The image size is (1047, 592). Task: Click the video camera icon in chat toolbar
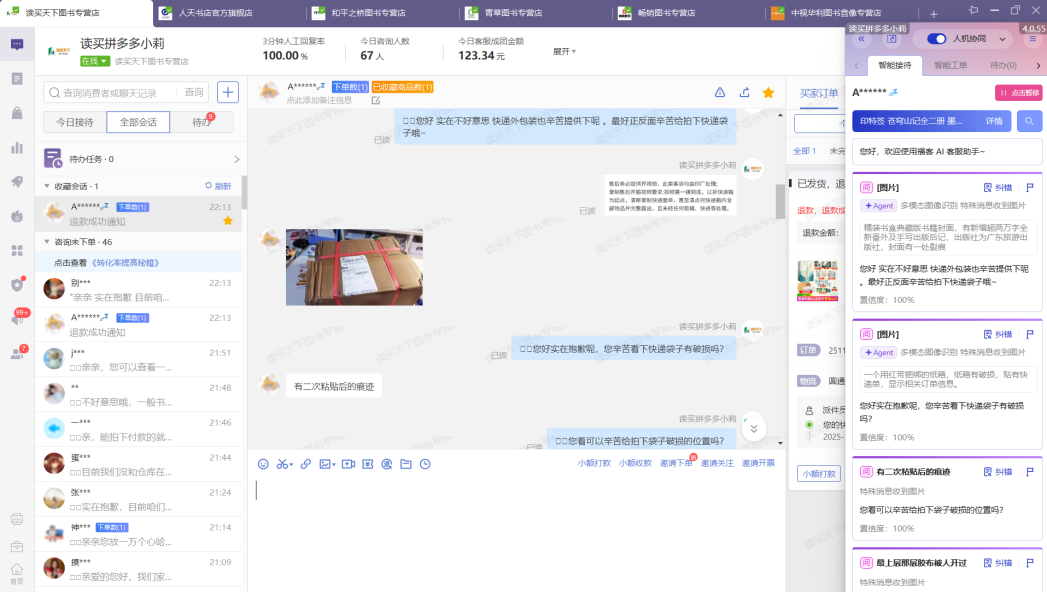348,464
